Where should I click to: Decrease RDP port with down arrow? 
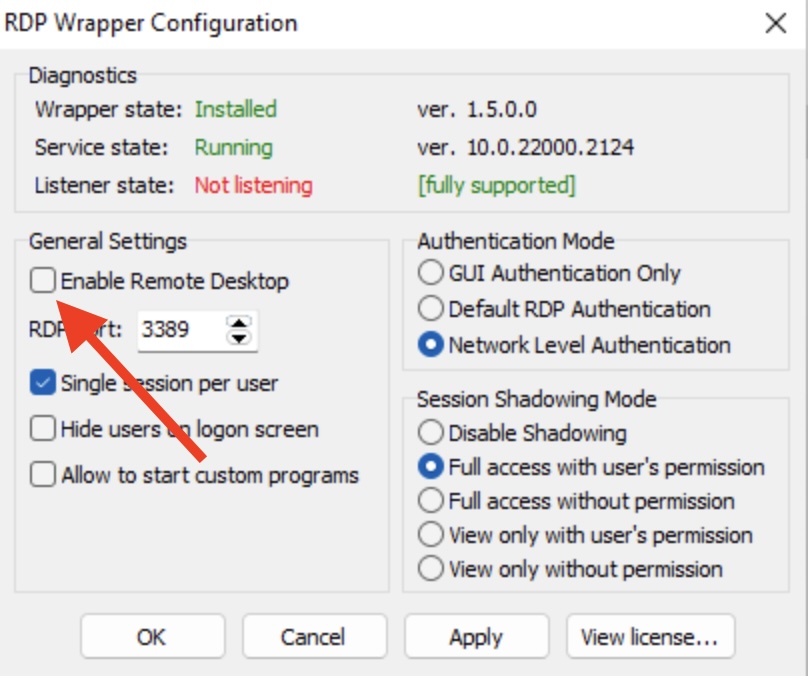click(x=239, y=338)
